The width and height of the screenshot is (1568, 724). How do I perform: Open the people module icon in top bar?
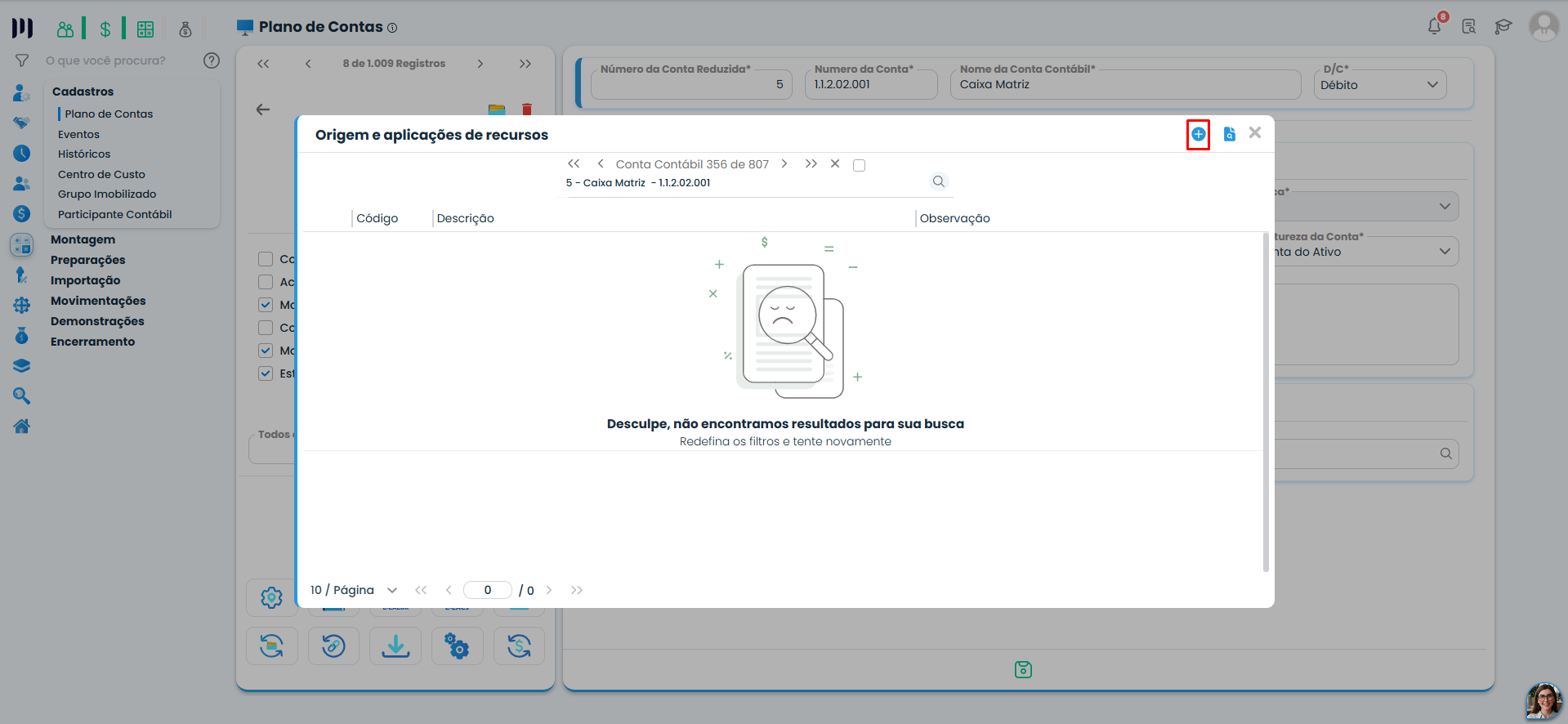[x=65, y=29]
